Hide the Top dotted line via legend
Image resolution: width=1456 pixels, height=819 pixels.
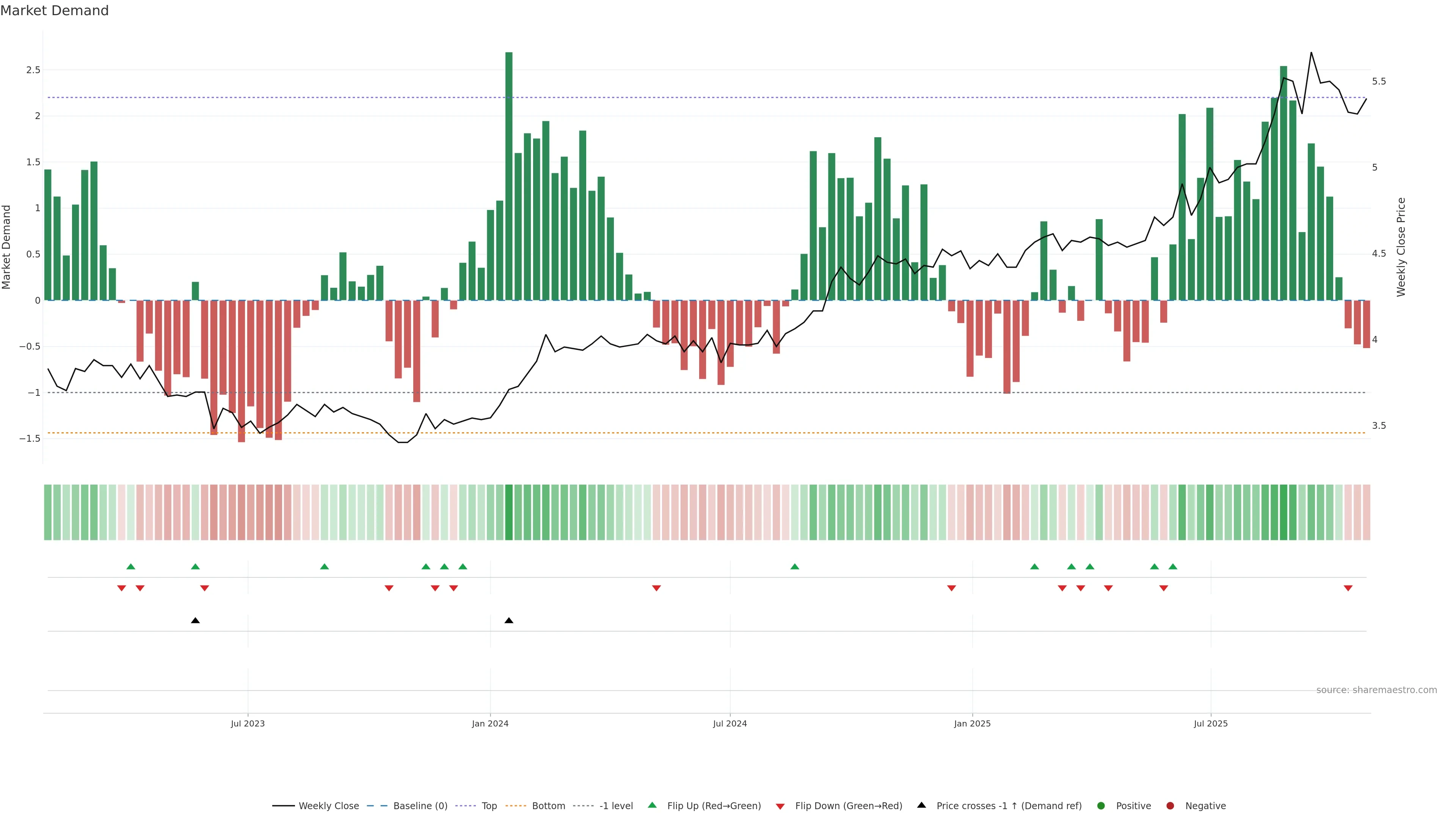pyautogui.click(x=489, y=805)
